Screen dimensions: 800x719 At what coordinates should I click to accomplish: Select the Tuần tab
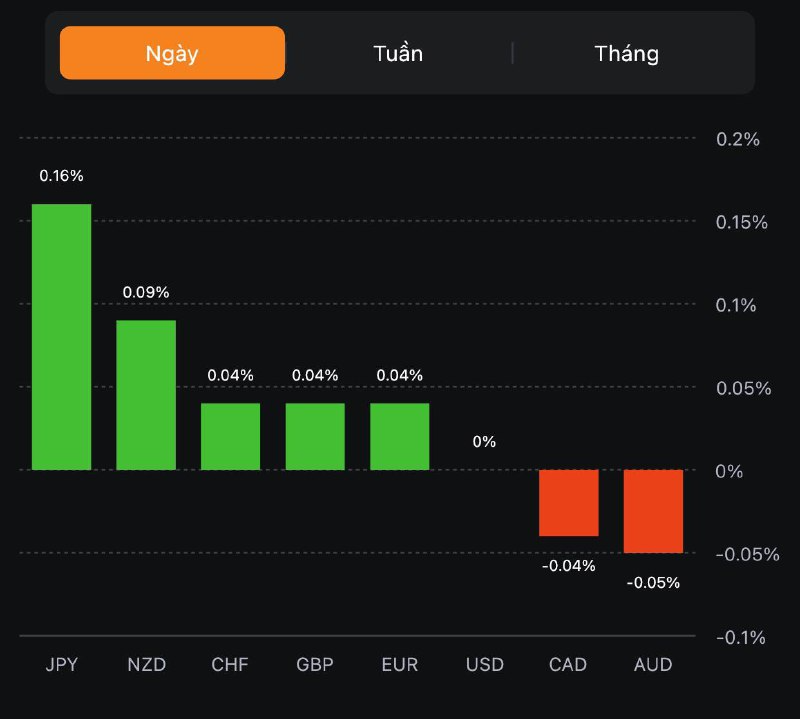(398, 53)
